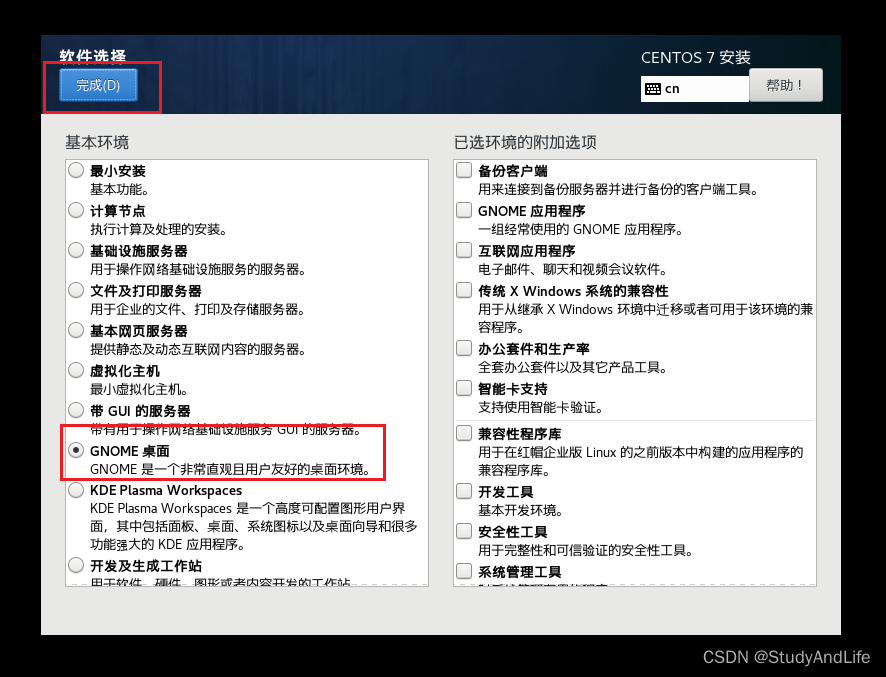This screenshot has width=886, height=677.
Task: Open the 帮助! help button
Action: [785, 85]
